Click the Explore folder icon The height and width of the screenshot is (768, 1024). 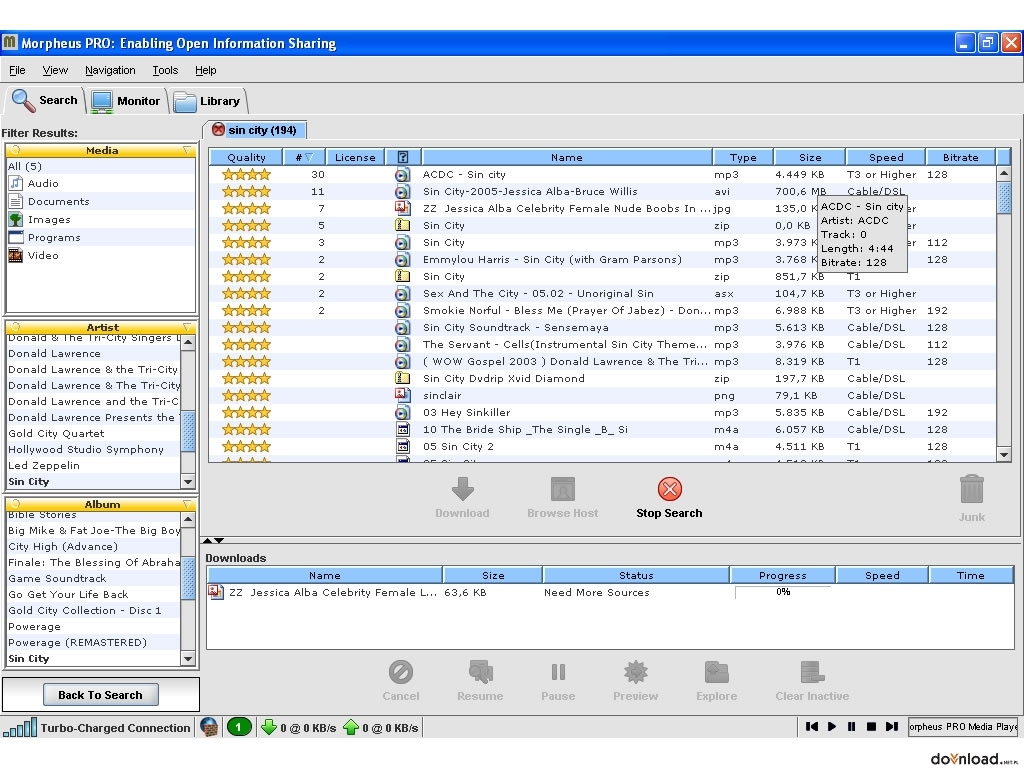point(716,672)
